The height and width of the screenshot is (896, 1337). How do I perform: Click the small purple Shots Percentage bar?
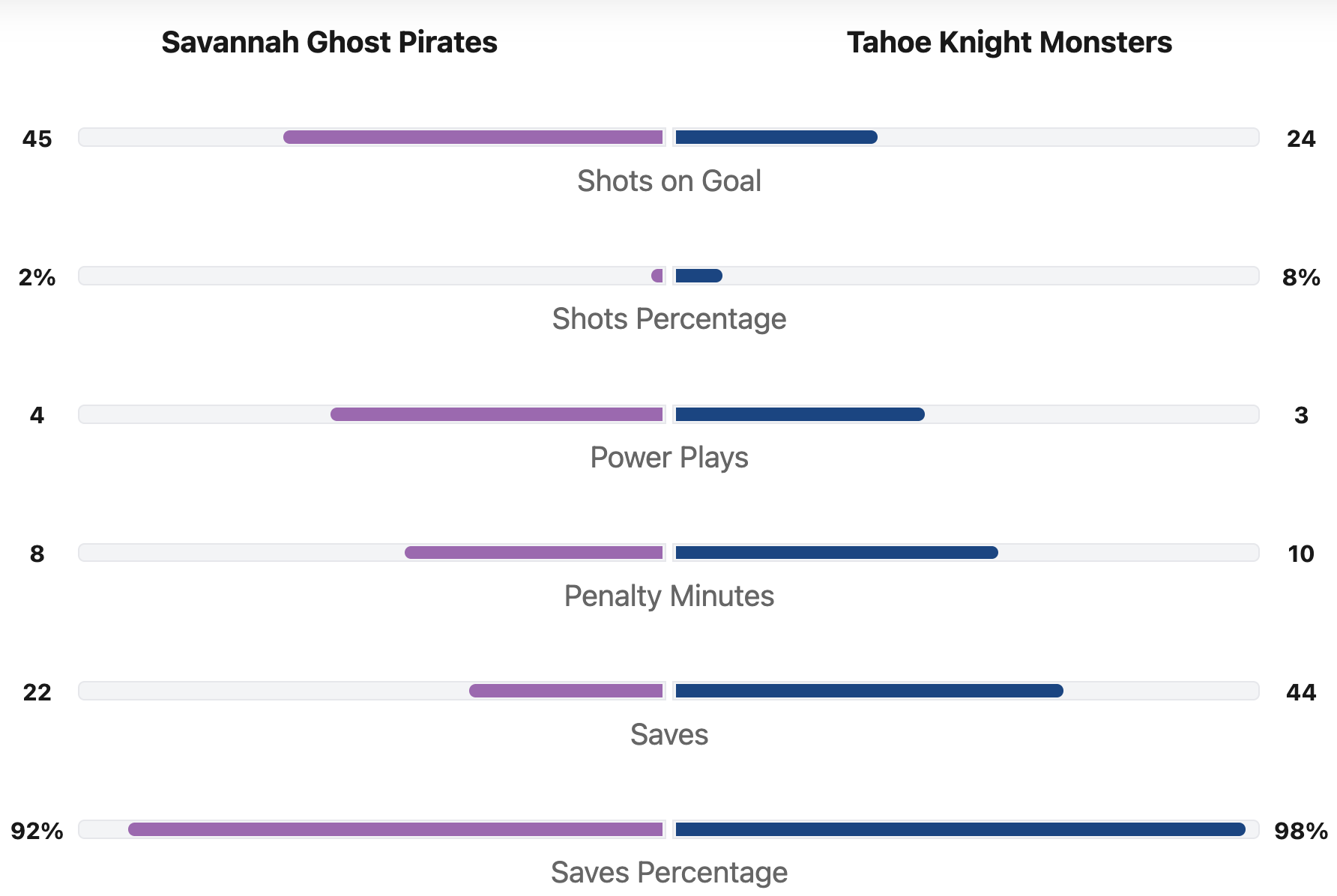pyautogui.click(x=658, y=276)
